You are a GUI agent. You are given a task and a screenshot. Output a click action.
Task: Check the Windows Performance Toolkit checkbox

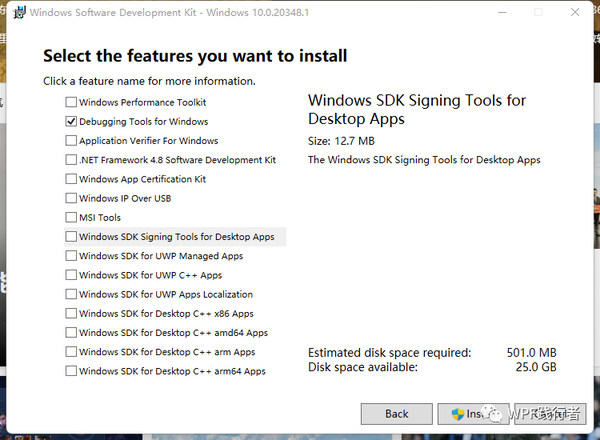click(71, 102)
